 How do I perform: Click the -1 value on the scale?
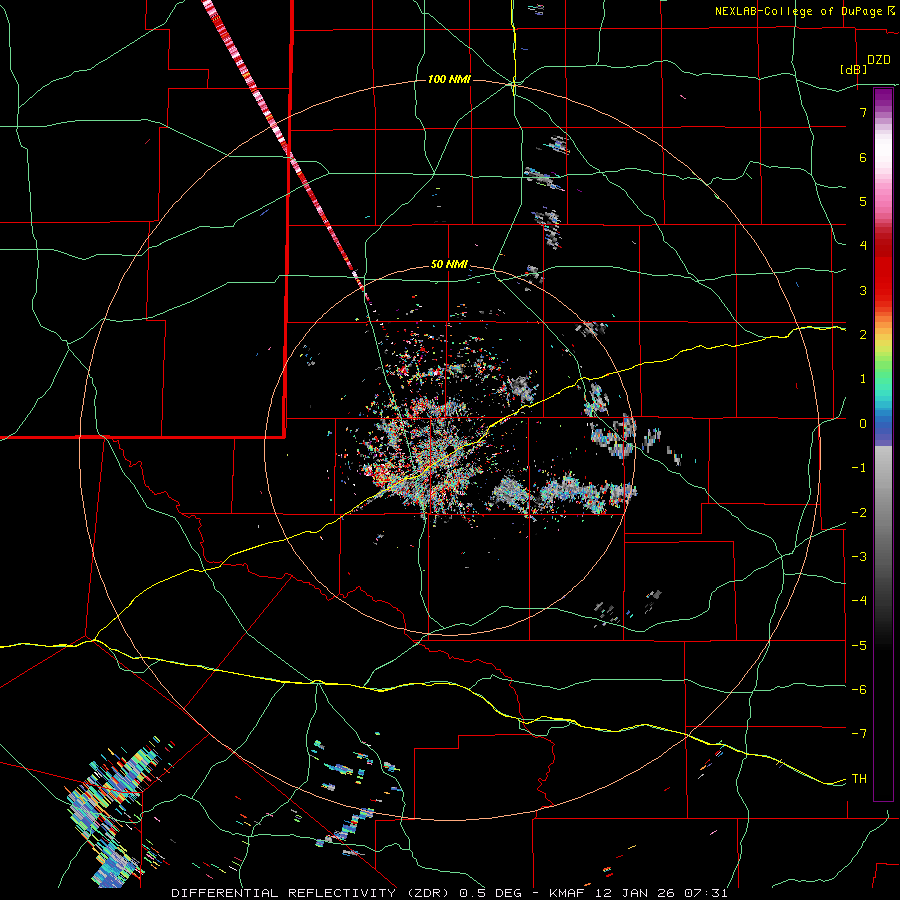(x=859, y=468)
